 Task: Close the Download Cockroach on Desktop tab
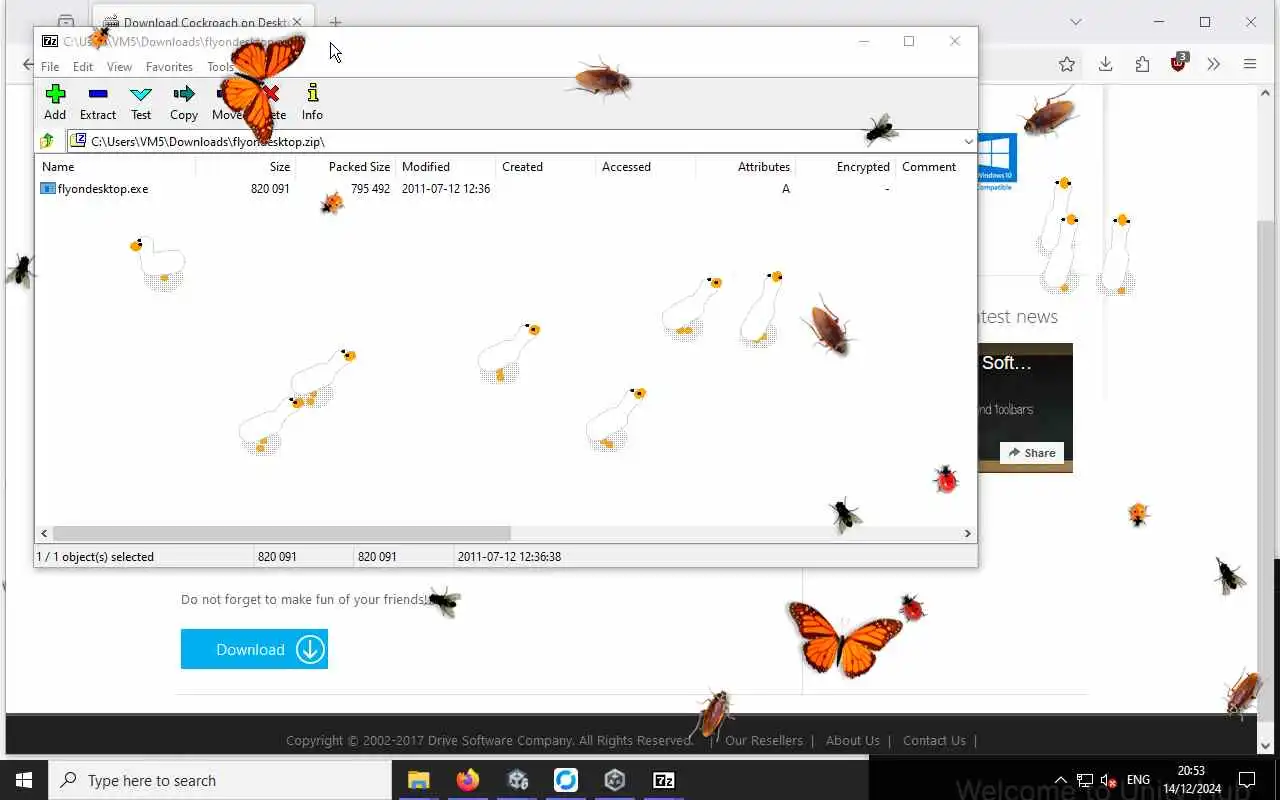coord(296,22)
